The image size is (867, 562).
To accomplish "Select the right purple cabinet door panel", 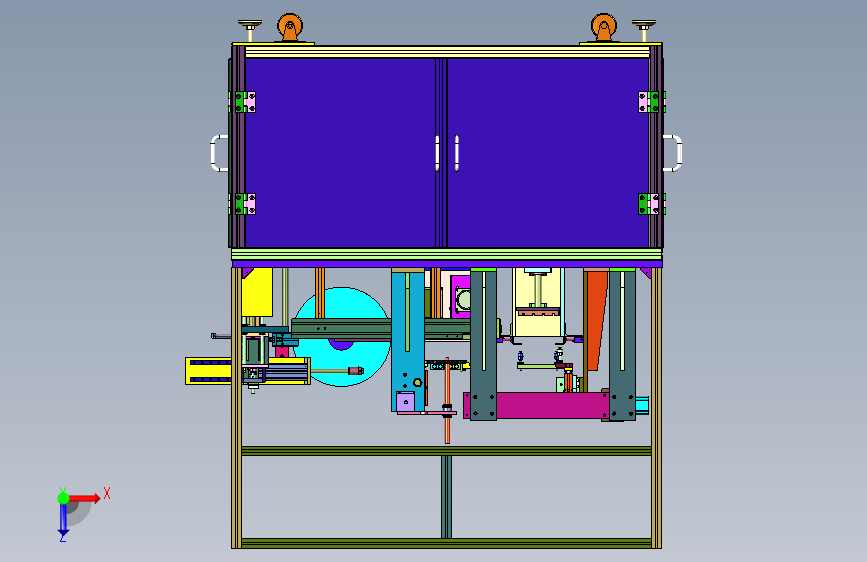I will click(x=547, y=153).
